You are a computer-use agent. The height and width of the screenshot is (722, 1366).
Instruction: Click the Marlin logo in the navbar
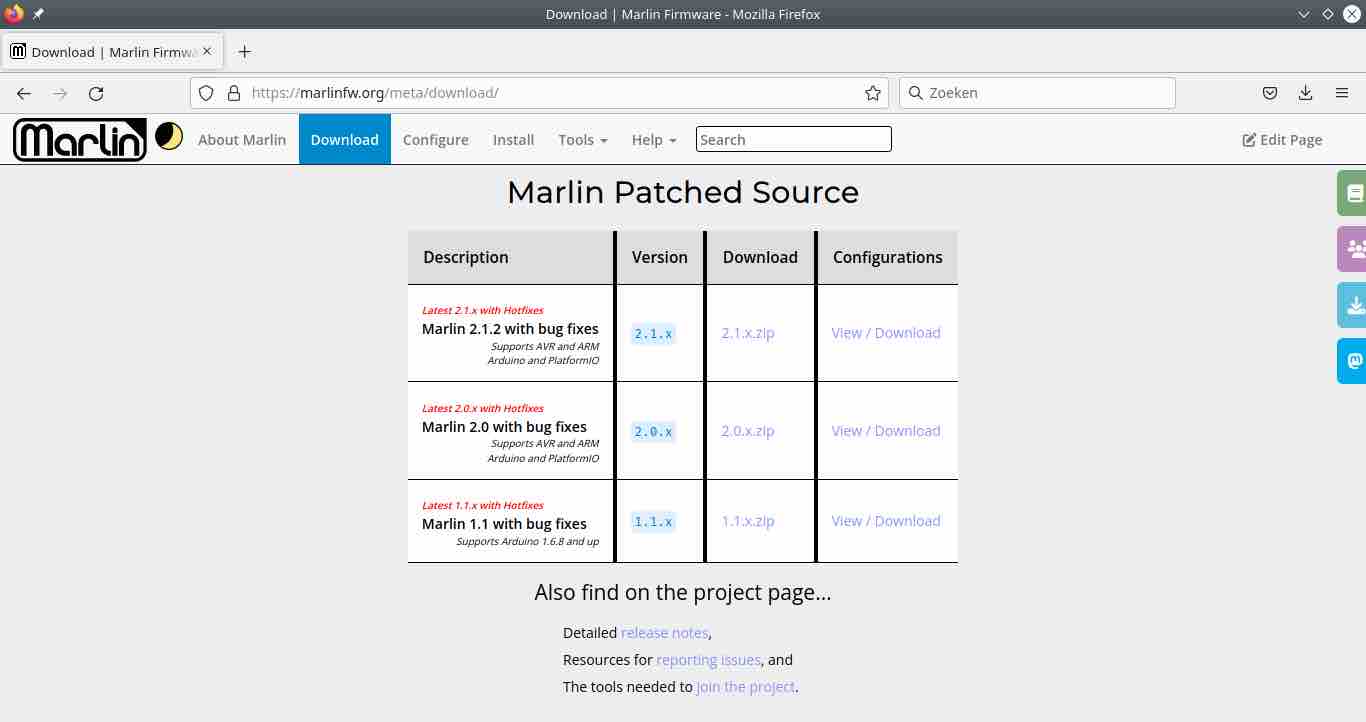[x=79, y=139]
